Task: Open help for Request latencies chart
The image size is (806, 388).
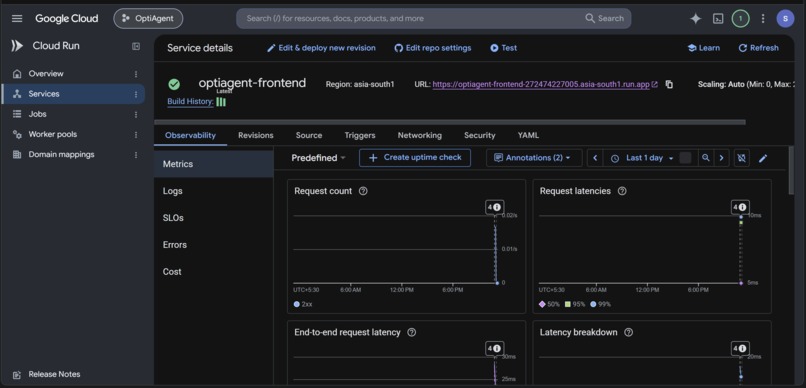Action: 622,191
